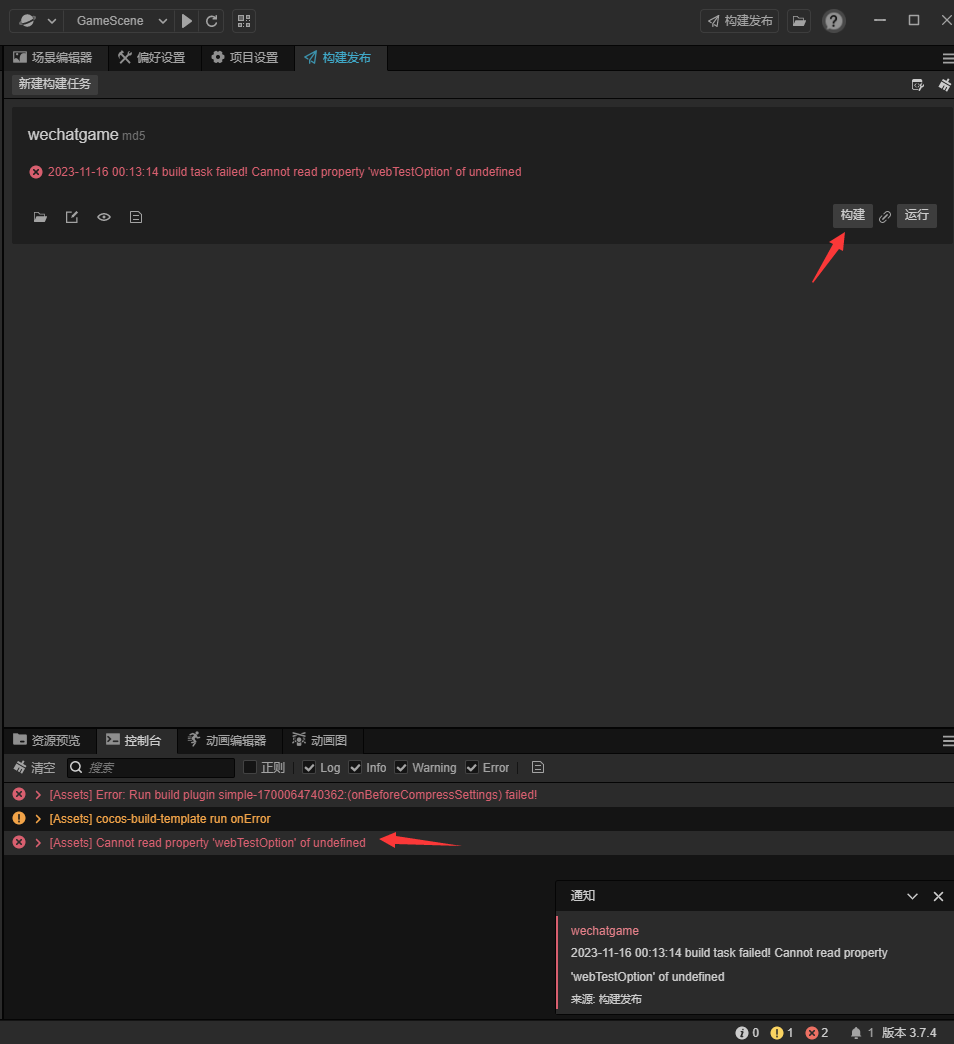This screenshot has width=954, height=1044.
Task: Open the upper panel hamburger menu
Action: (x=947, y=59)
